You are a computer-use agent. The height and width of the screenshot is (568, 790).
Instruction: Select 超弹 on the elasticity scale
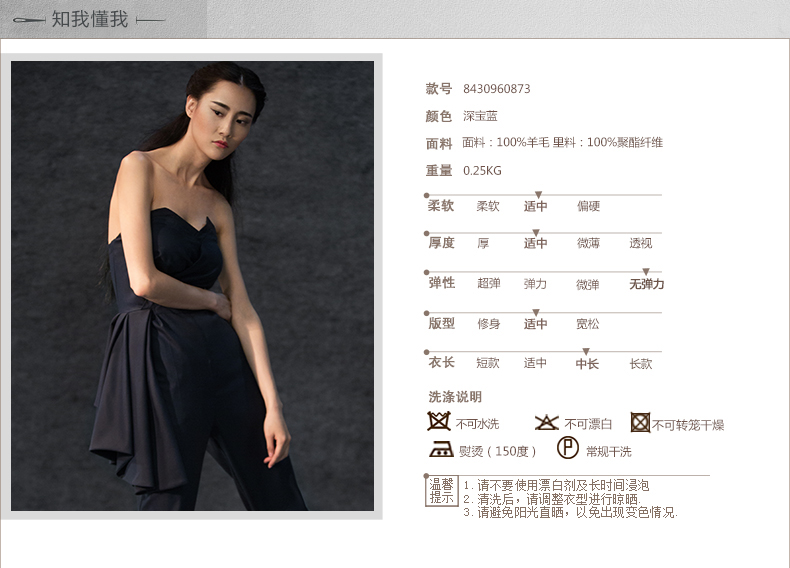click(x=489, y=284)
